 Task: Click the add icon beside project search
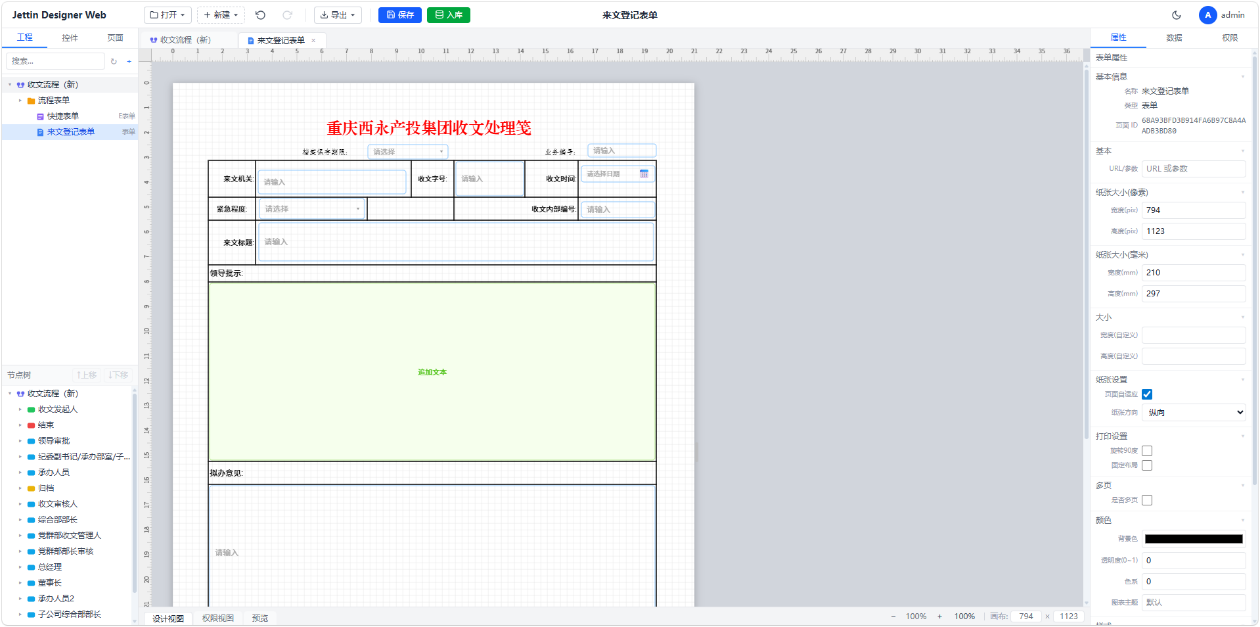[129, 62]
